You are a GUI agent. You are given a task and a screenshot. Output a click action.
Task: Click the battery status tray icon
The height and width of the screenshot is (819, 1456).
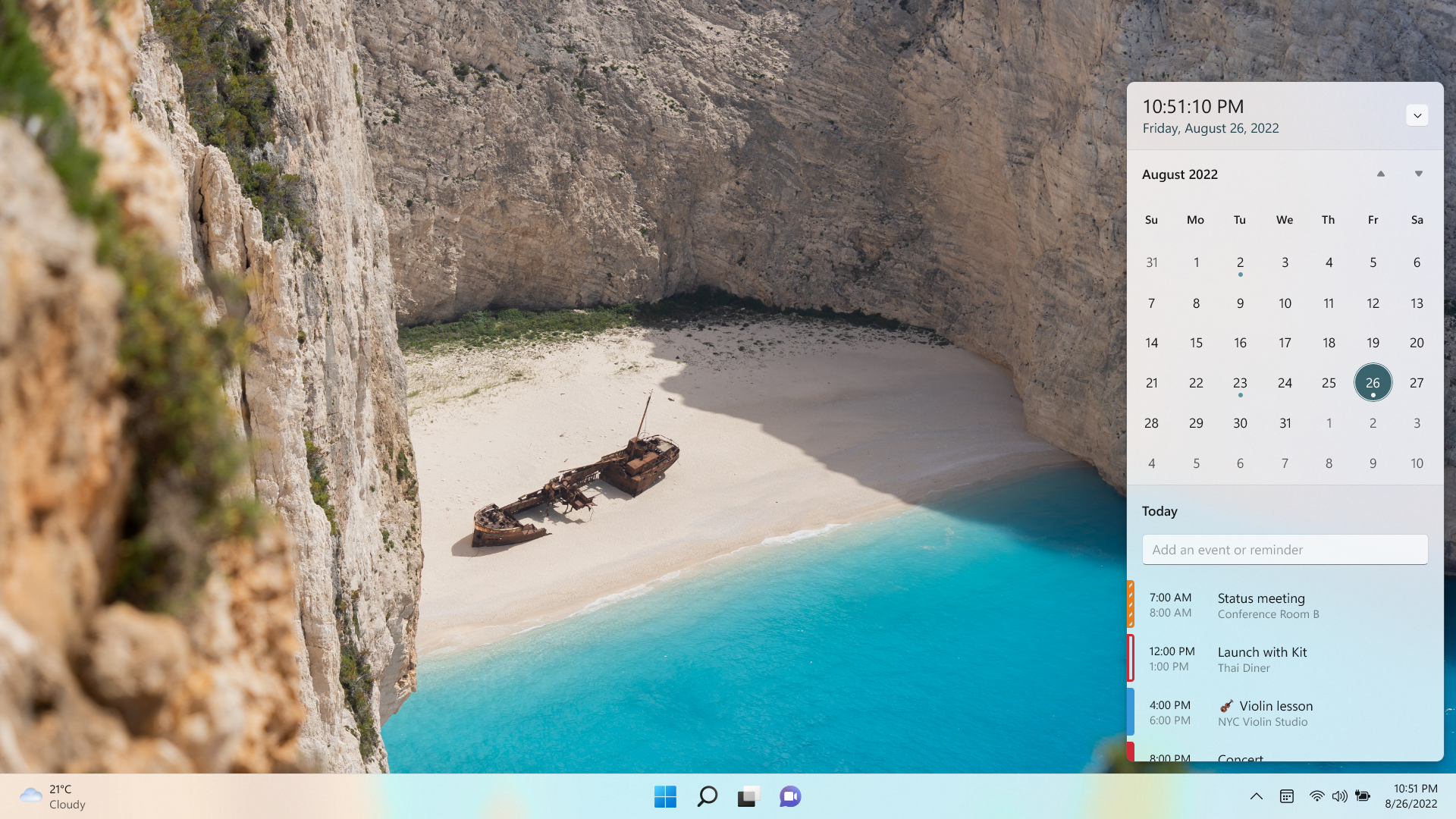click(x=1363, y=796)
